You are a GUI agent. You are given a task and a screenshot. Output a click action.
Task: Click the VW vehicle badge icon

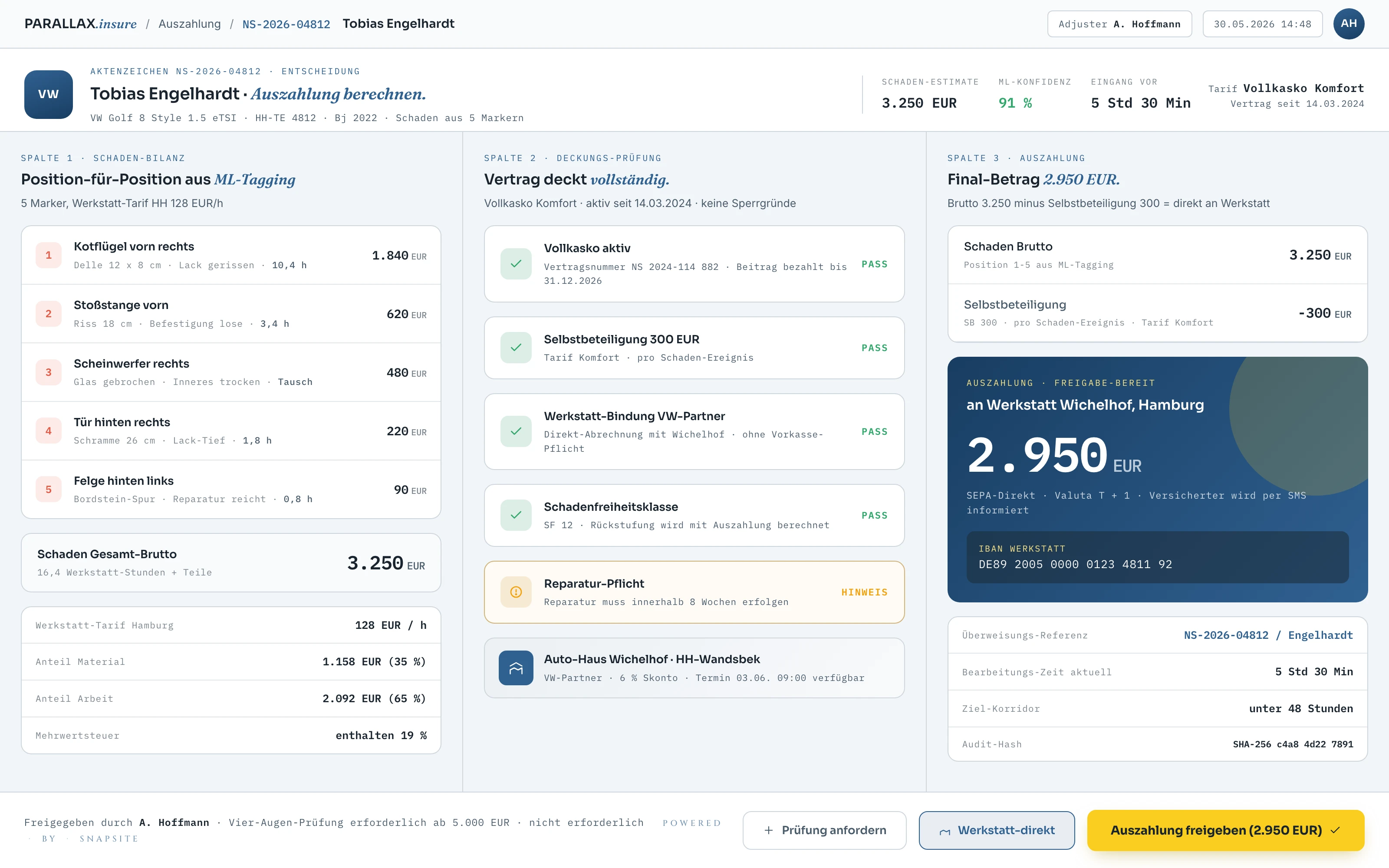[48, 94]
